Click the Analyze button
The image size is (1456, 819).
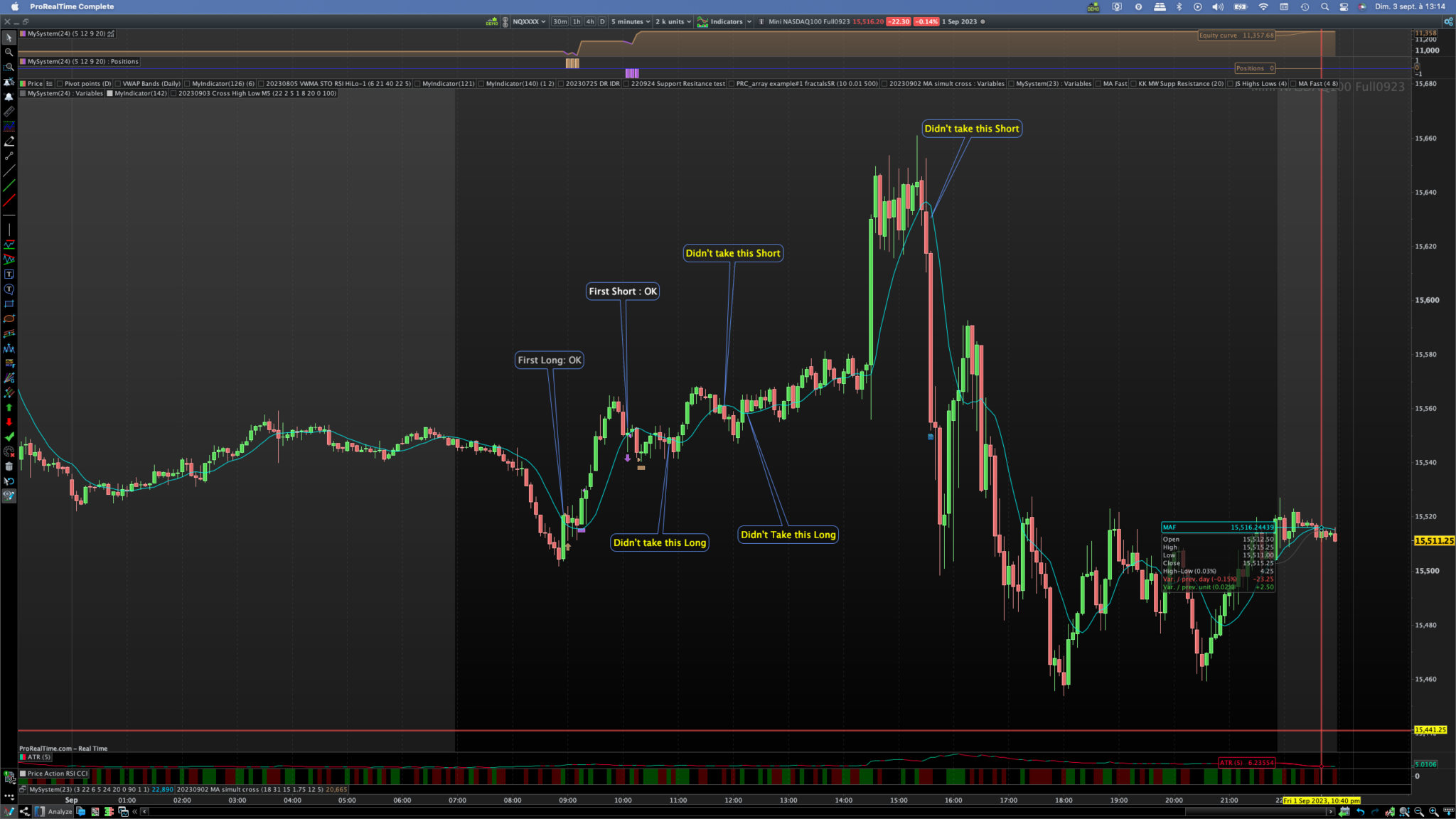pos(60,811)
